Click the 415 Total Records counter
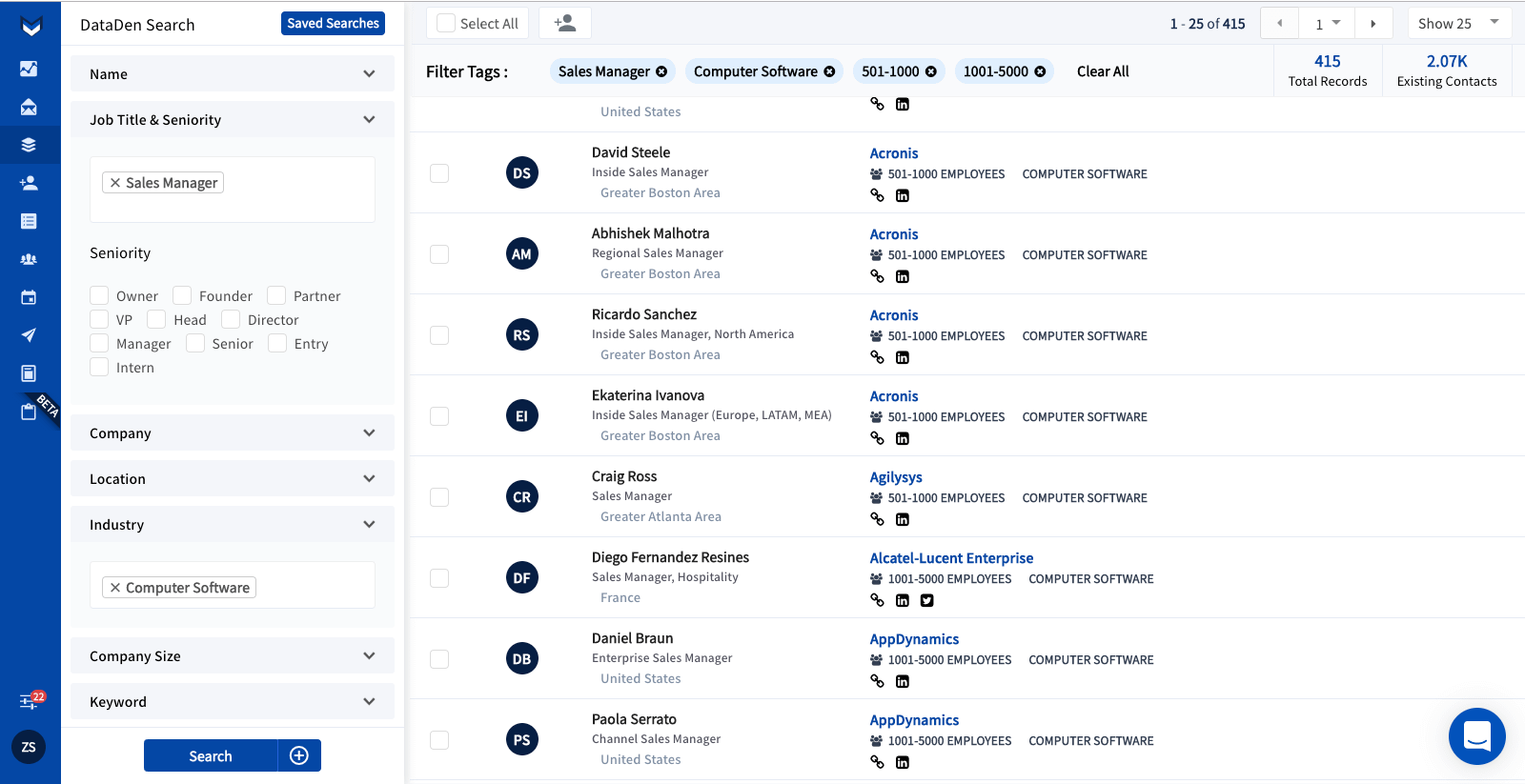This screenshot has height=784, width=1525. click(x=1328, y=70)
